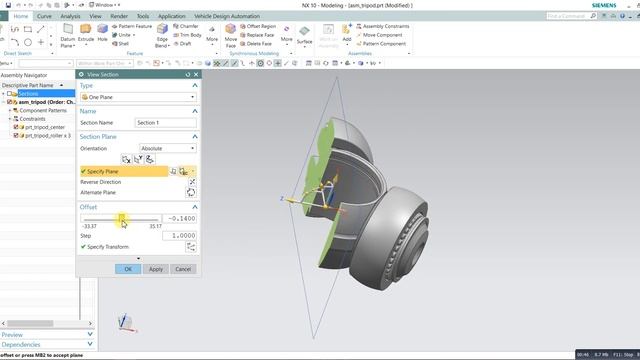The image size is (640, 360).
Task: Activate the Extrude tool
Action: pyautogui.click(x=86, y=33)
